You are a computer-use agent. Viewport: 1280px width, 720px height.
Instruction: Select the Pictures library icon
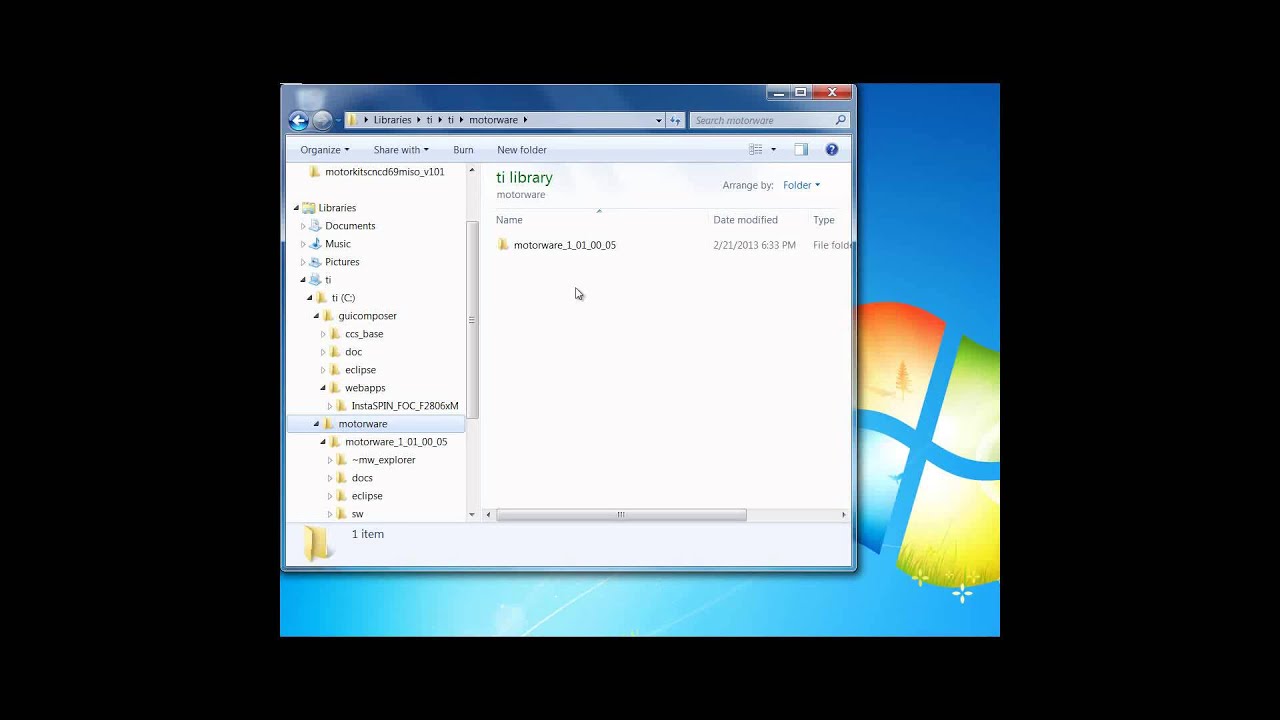(316, 262)
